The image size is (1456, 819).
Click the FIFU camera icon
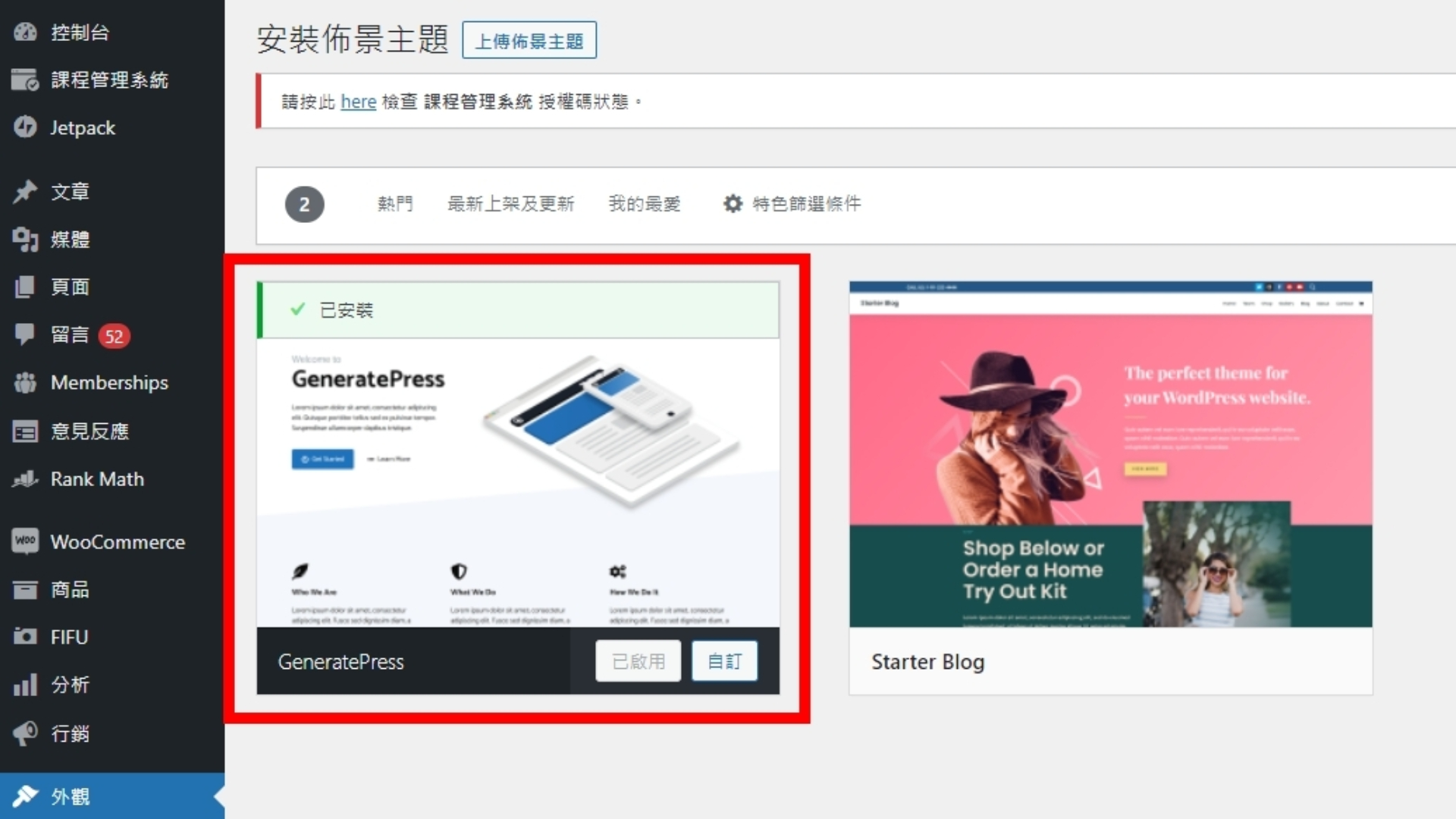pos(25,636)
